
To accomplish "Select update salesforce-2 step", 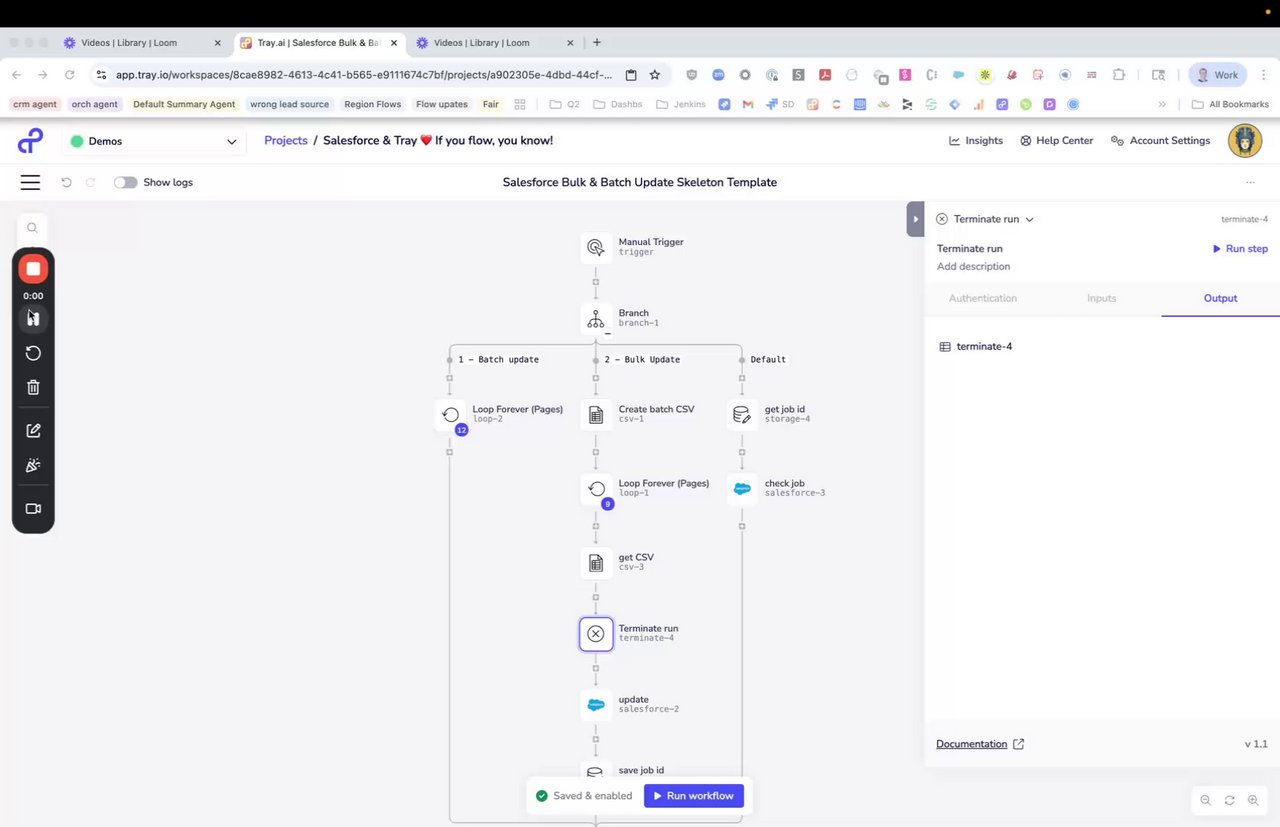I will tap(596, 704).
